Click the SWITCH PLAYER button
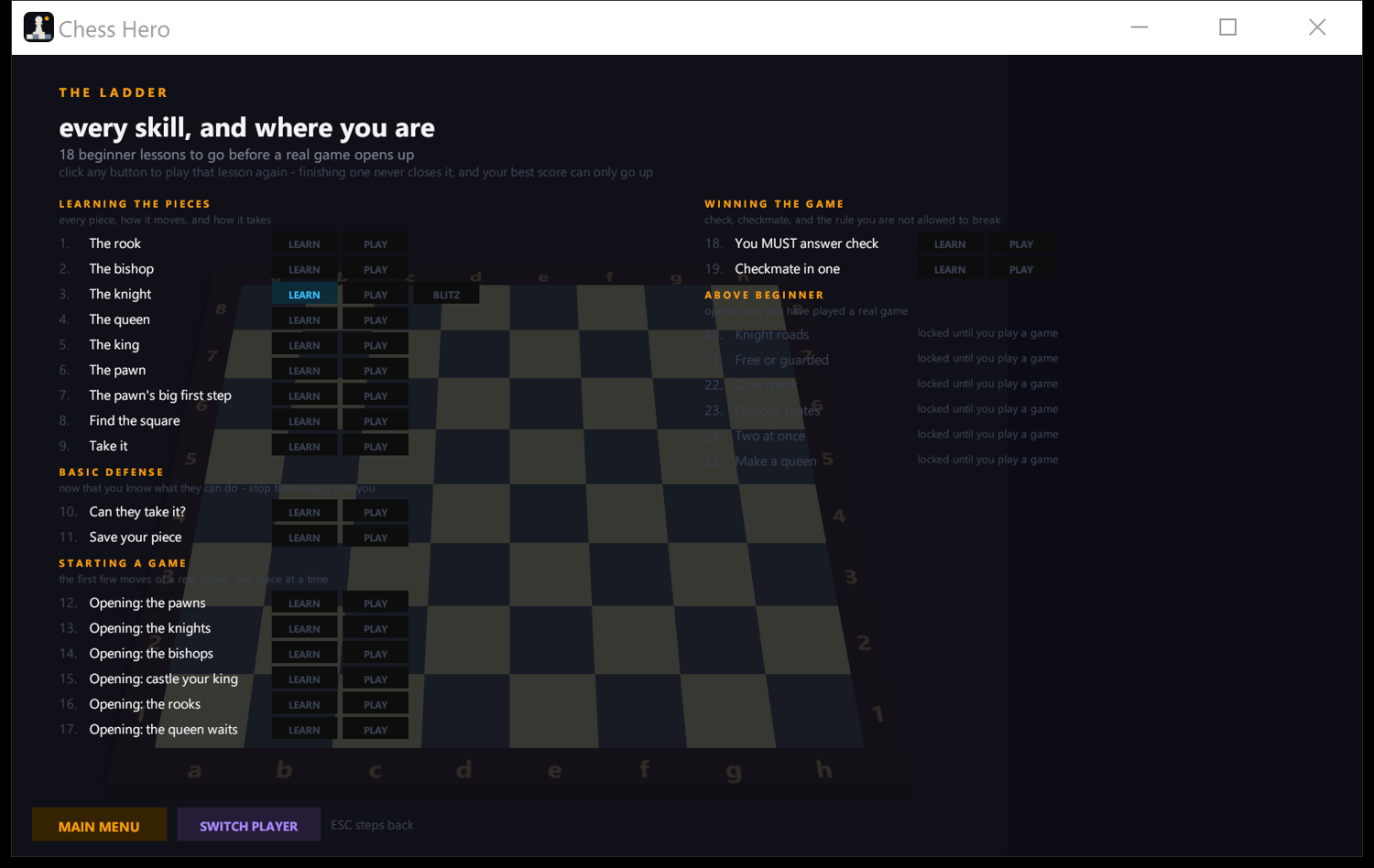Image resolution: width=1374 pixels, height=868 pixels. click(x=248, y=826)
